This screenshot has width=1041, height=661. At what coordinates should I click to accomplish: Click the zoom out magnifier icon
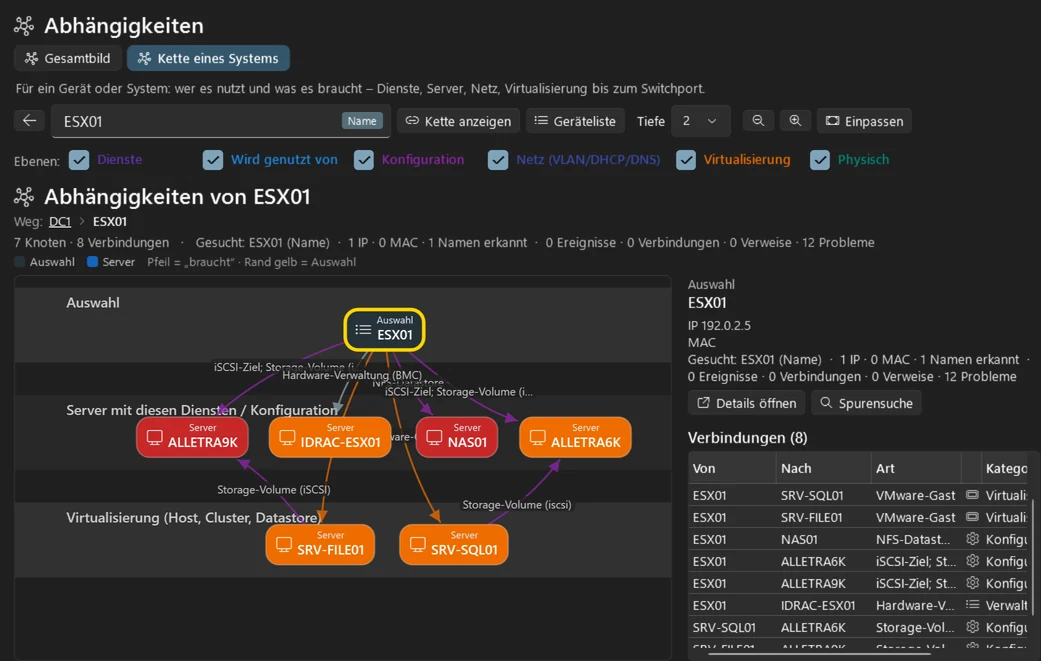(x=758, y=121)
